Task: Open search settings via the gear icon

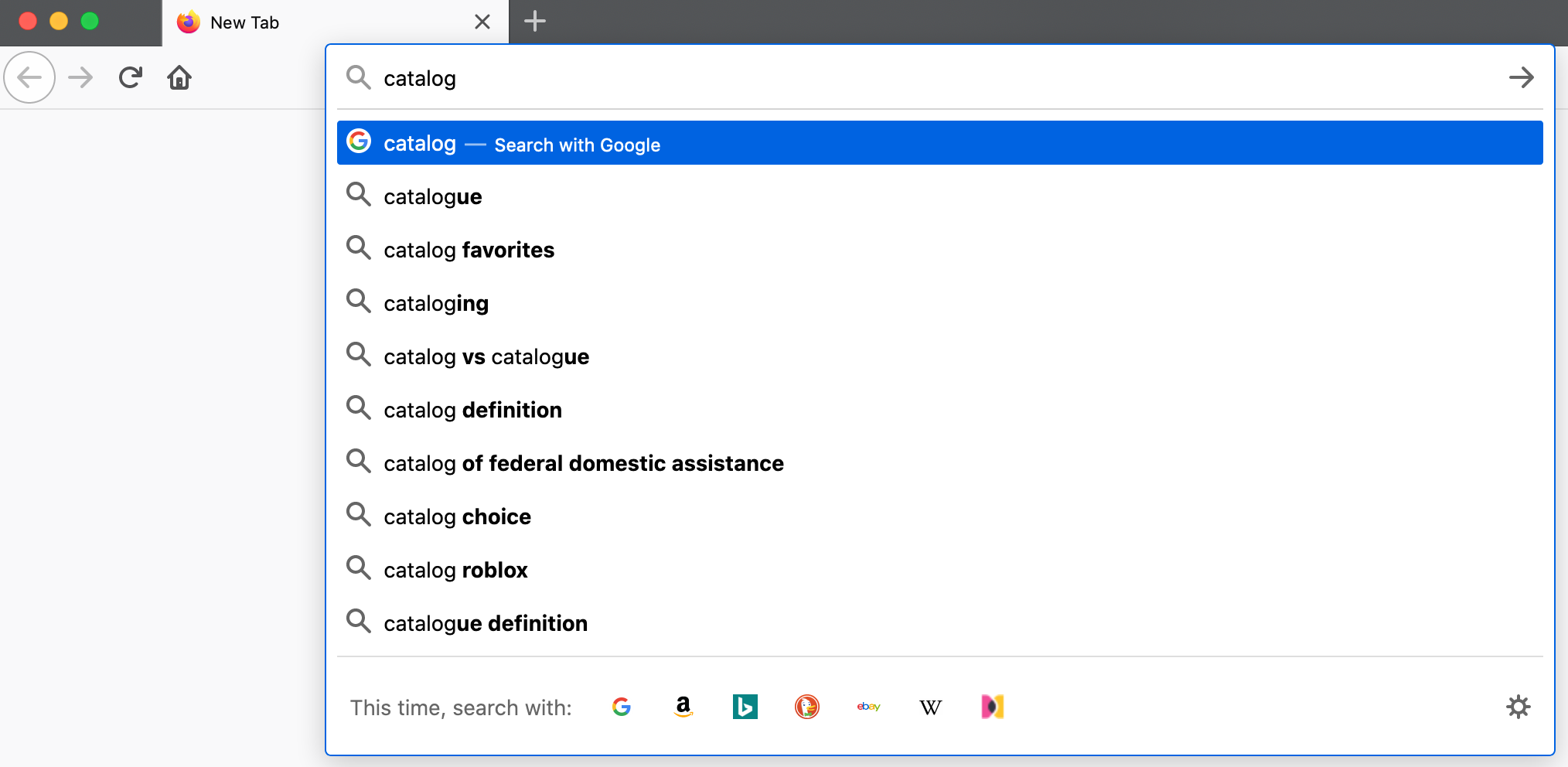Action: [1519, 706]
